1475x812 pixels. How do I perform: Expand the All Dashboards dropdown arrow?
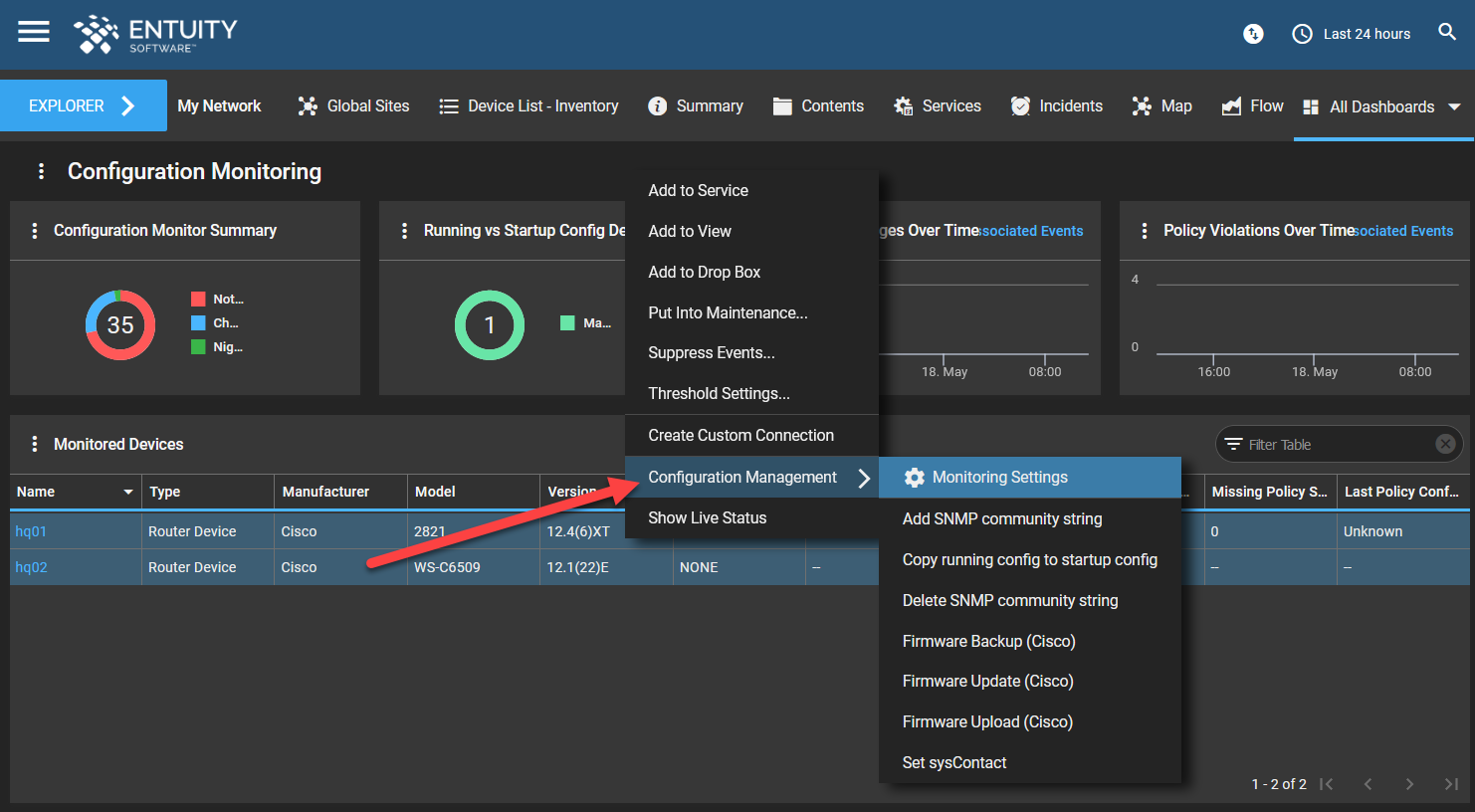point(1454,106)
